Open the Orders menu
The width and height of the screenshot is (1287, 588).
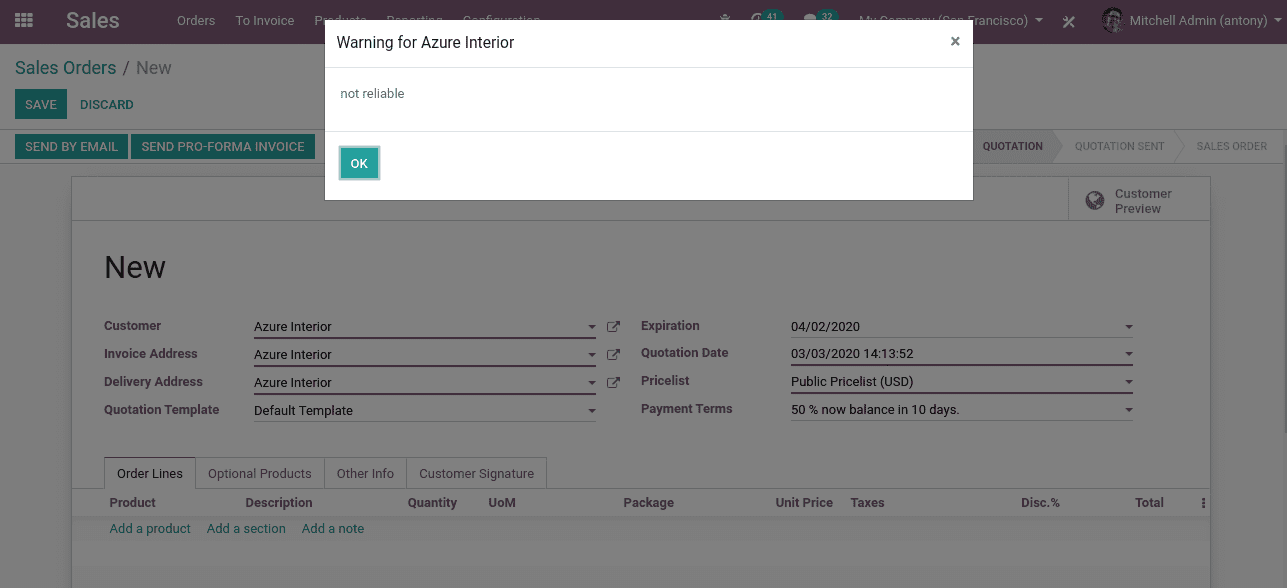[x=196, y=20]
